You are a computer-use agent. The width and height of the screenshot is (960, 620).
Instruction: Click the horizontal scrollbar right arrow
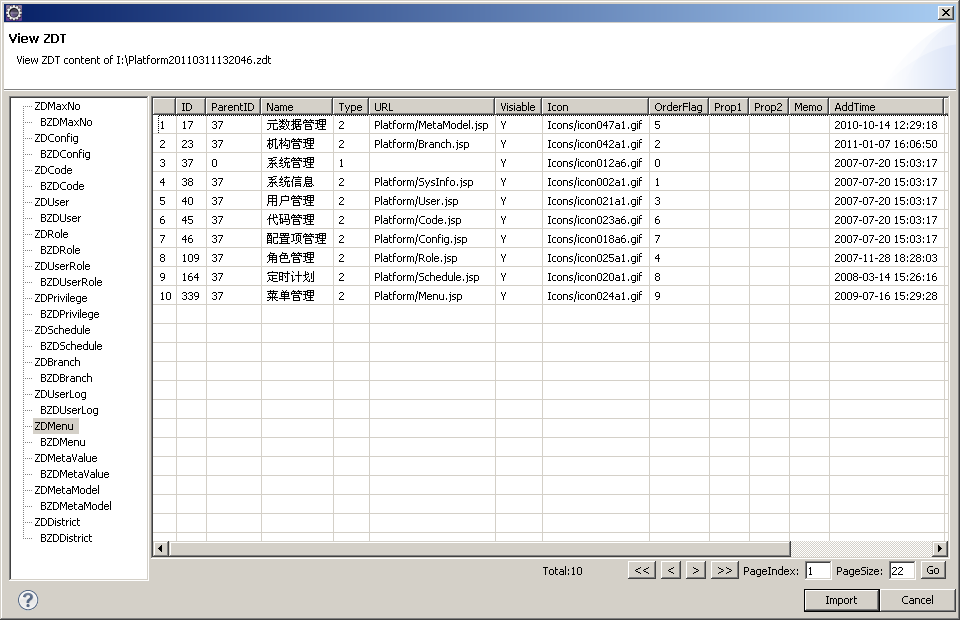click(939, 549)
